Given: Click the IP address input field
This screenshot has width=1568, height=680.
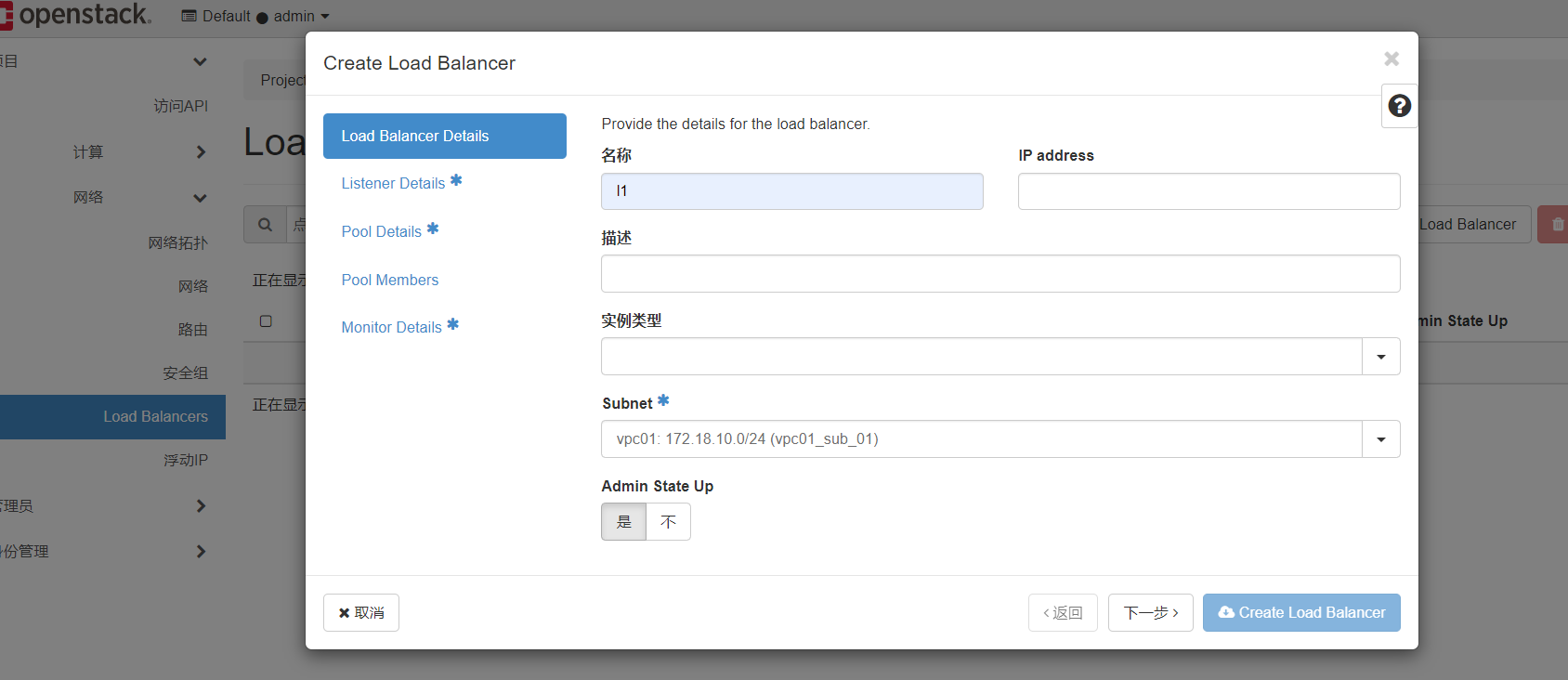Looking at the screenshot, I should 1209,191.
